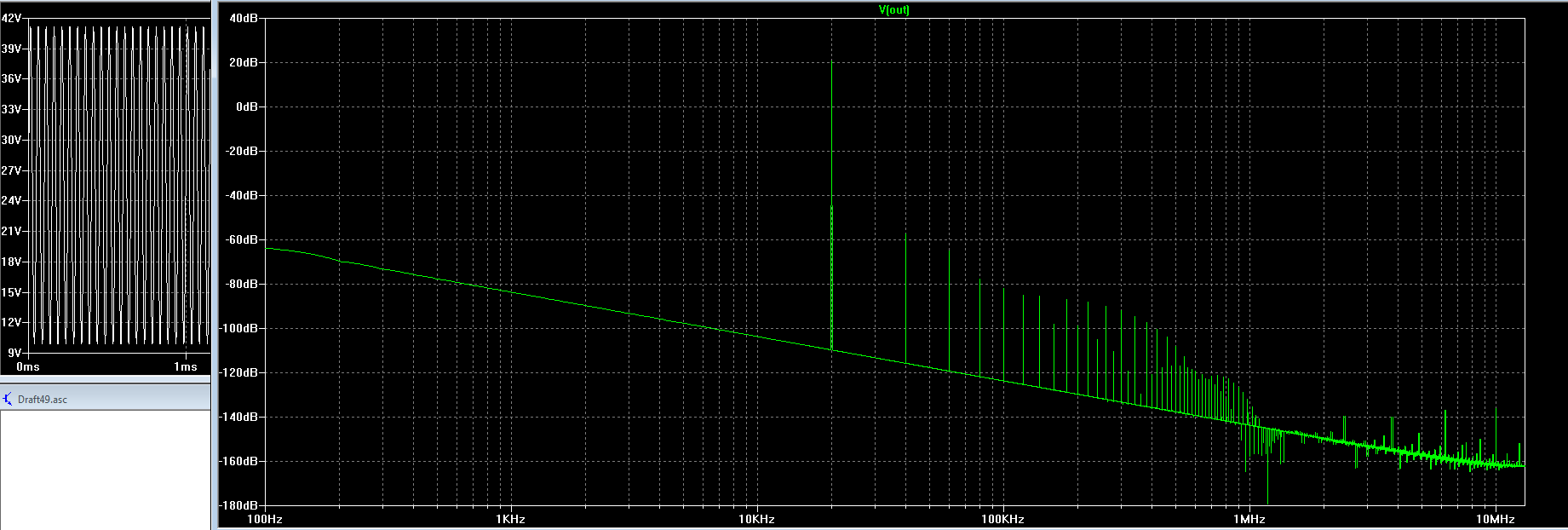Click the 36V label on the waveform axis
1568x530 pixels.
11,79
